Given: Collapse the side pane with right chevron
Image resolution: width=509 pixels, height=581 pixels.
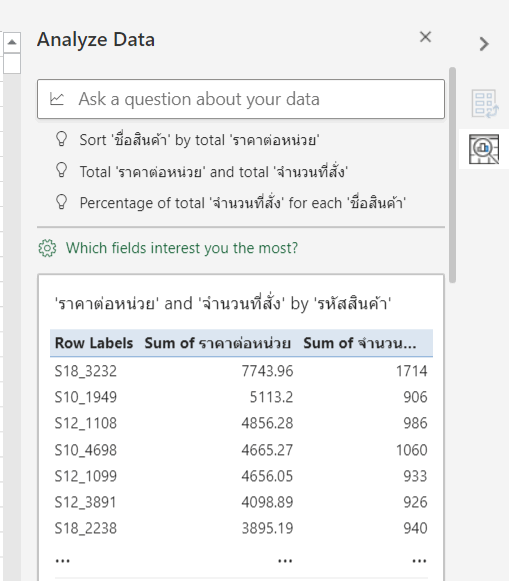Looking at the screenshot, I should [484, 44].
